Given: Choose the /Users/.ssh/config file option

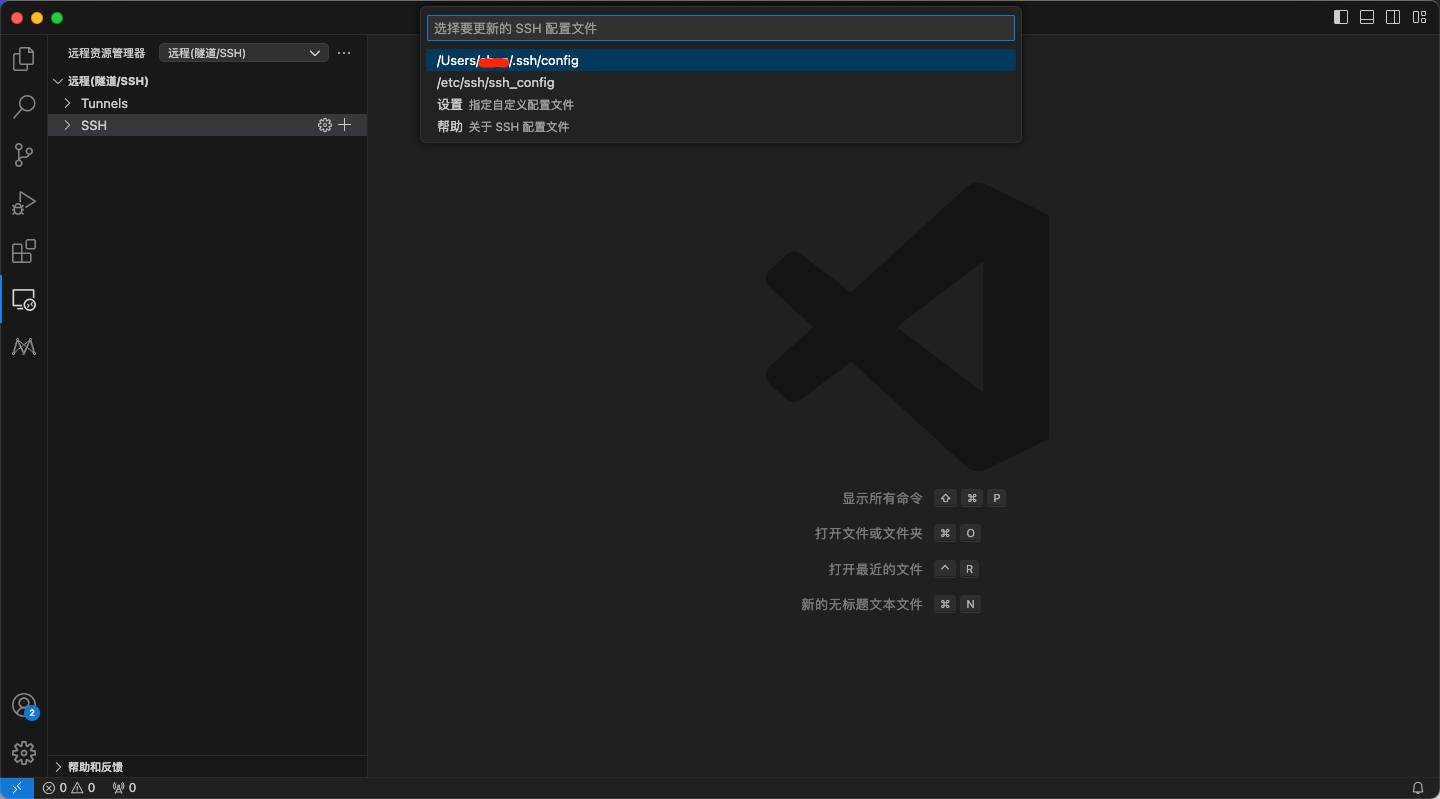Looking at the screenshot, I should [720, 61].
